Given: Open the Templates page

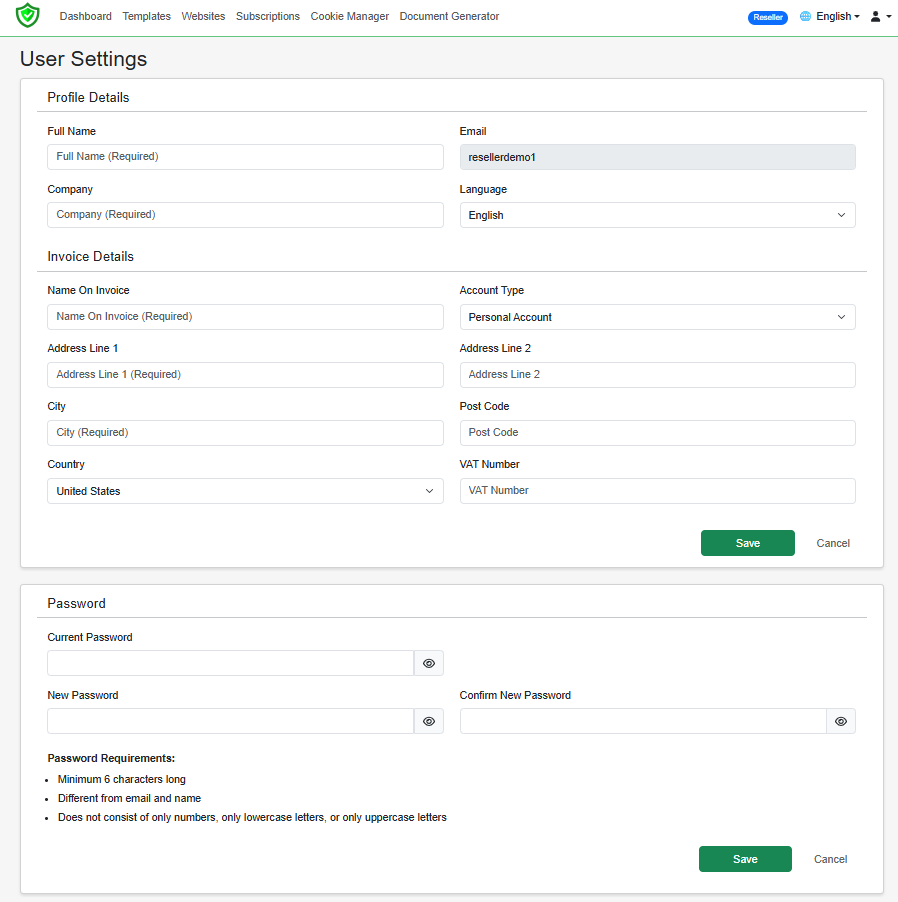Looking at the screenshot, I should 147,16.
